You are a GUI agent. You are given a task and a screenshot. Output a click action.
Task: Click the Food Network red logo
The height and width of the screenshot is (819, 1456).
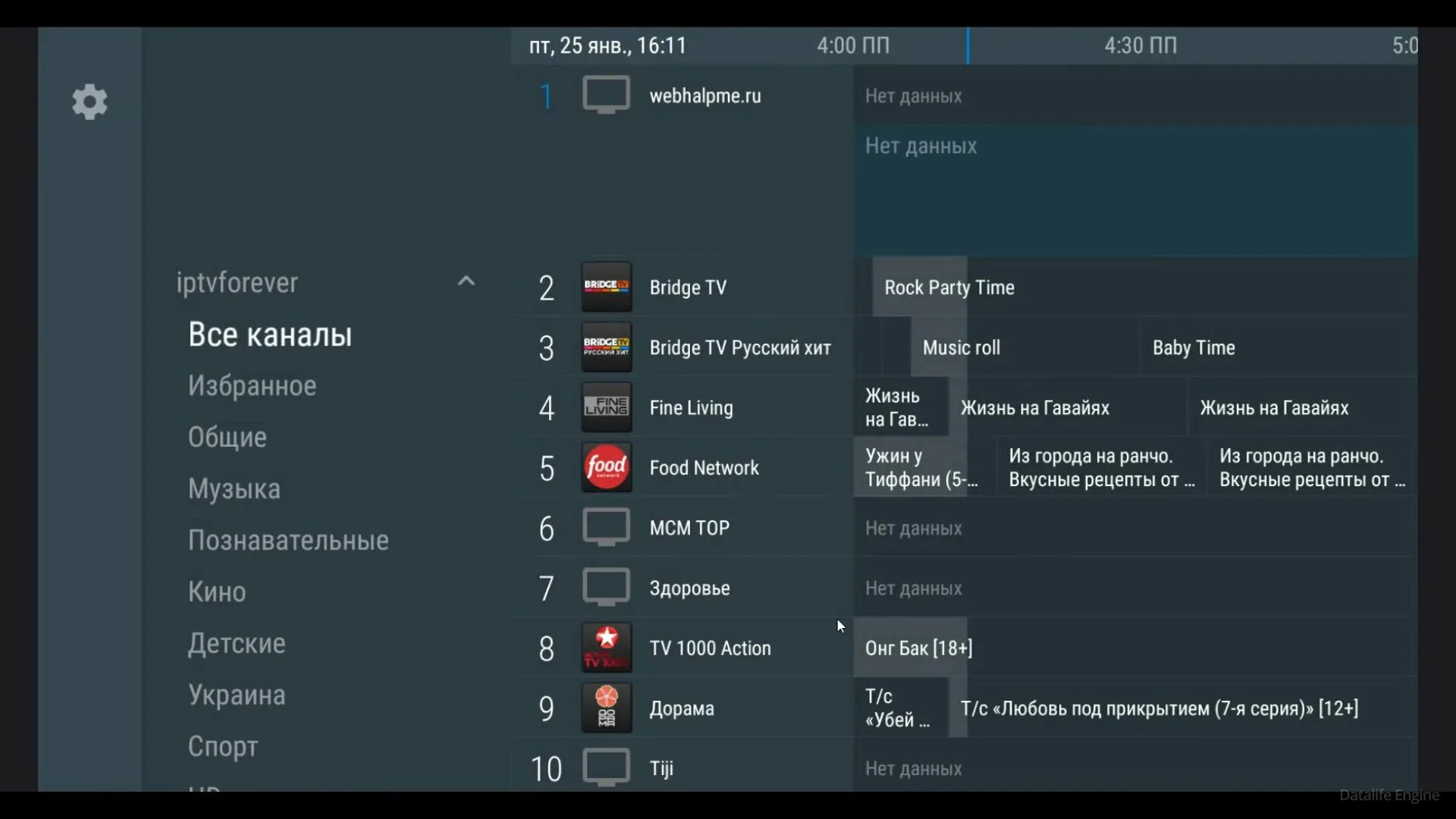(606, 467)
